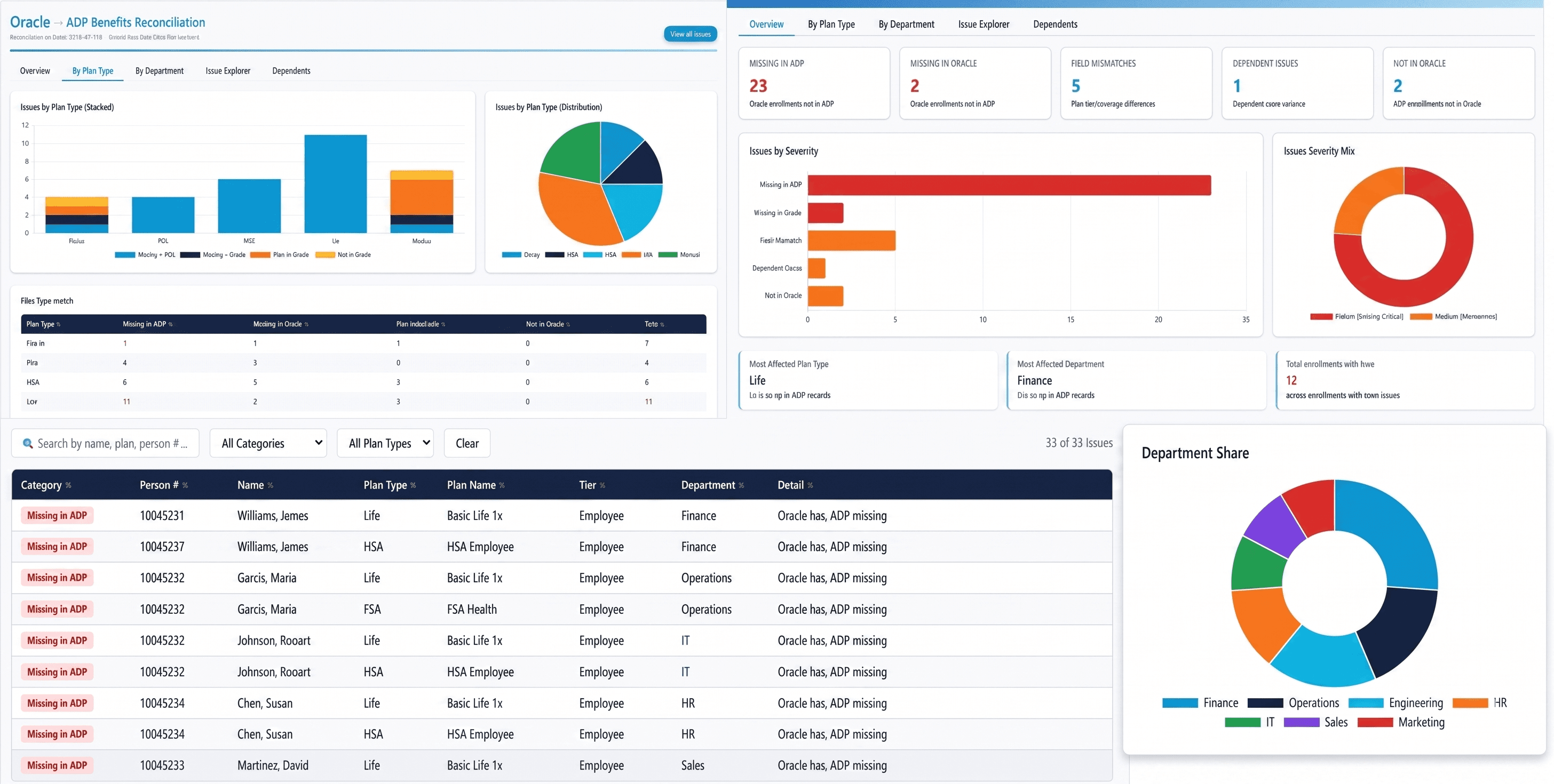Click the Missing in ADP badge in Martinez, David row
The height and width of the screenshot is (784, 1554).
[x=57, y=765]
